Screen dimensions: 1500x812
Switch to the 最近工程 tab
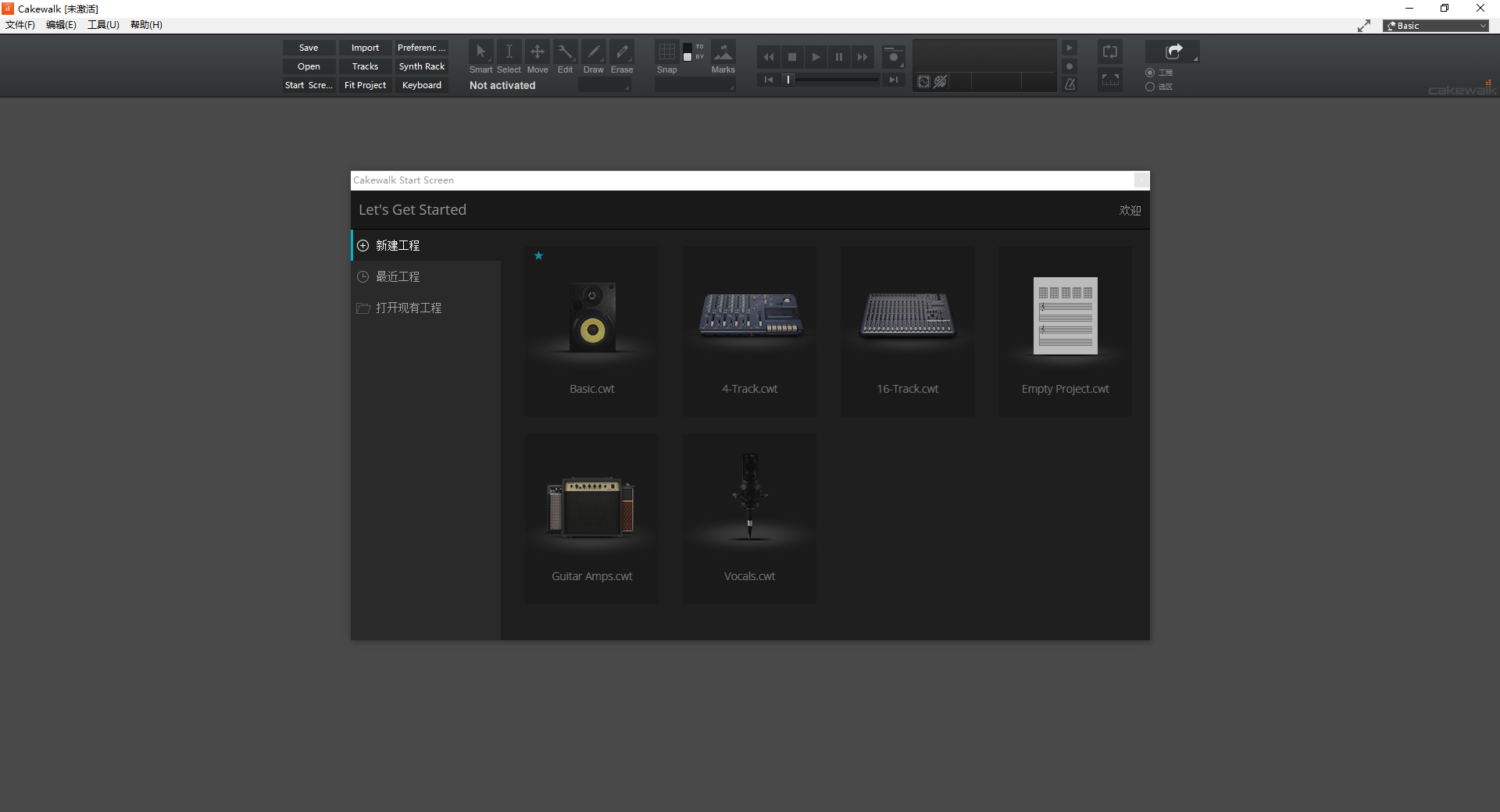tap(427, 276)
